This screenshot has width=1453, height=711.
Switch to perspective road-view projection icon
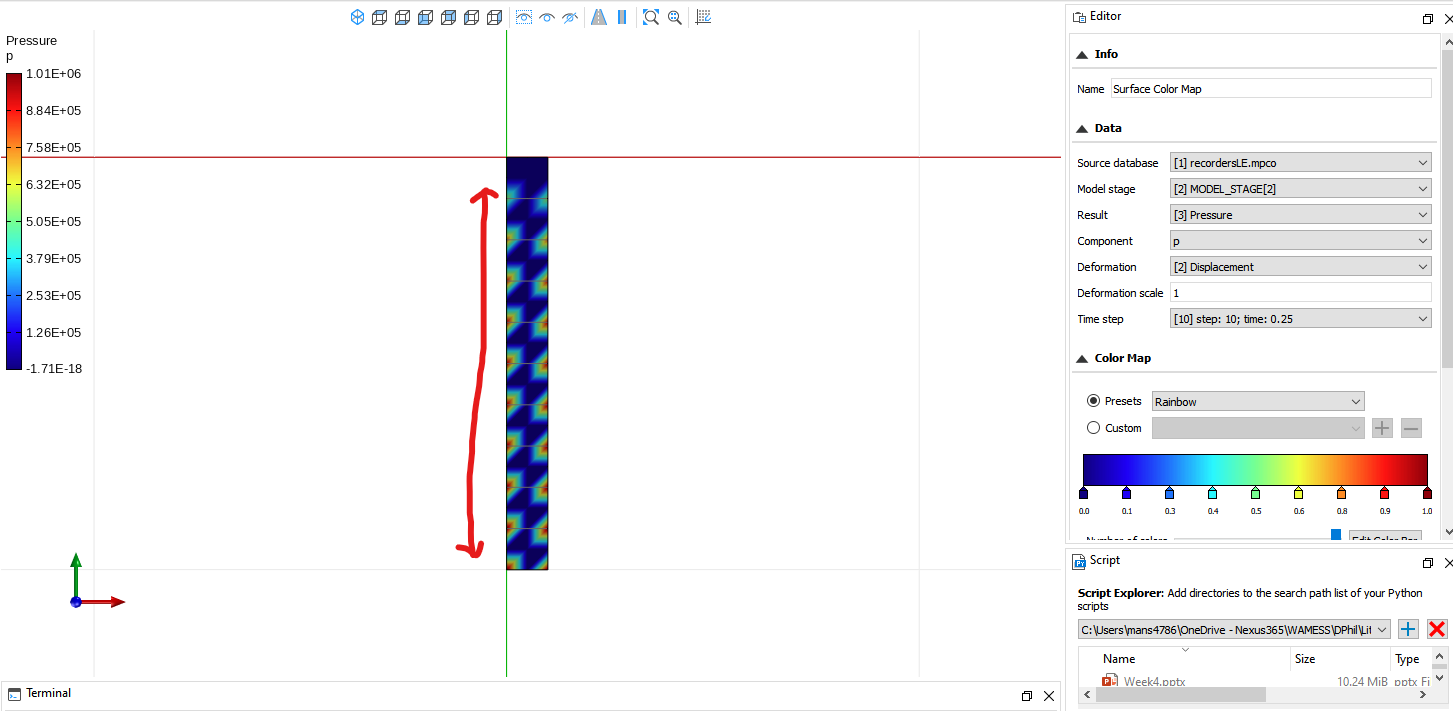pyautogui.click(x=599, y=17)
